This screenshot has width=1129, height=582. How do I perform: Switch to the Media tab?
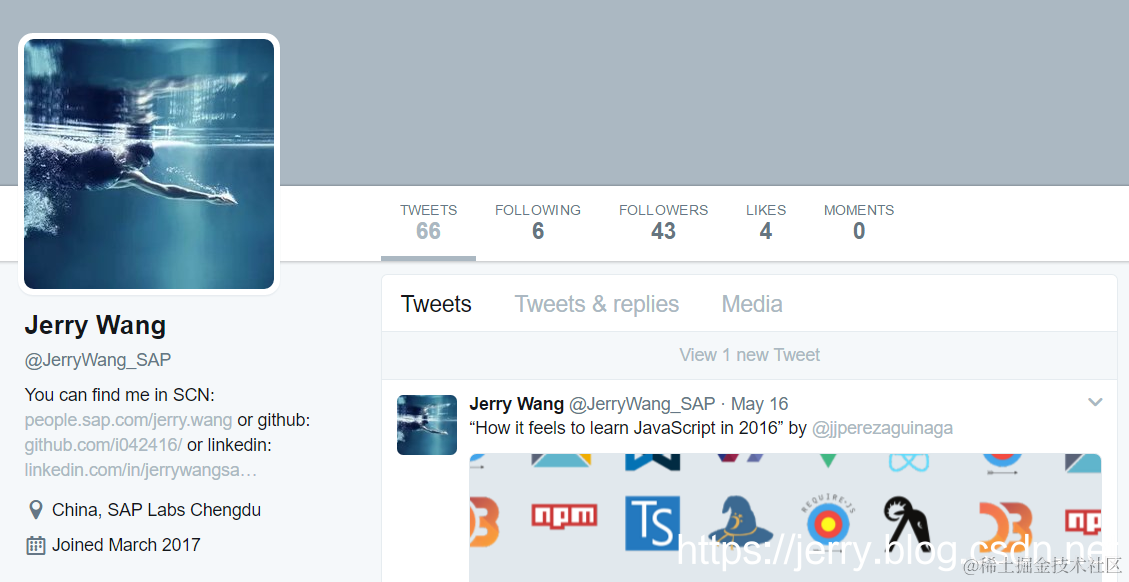(x=752, y=304)
